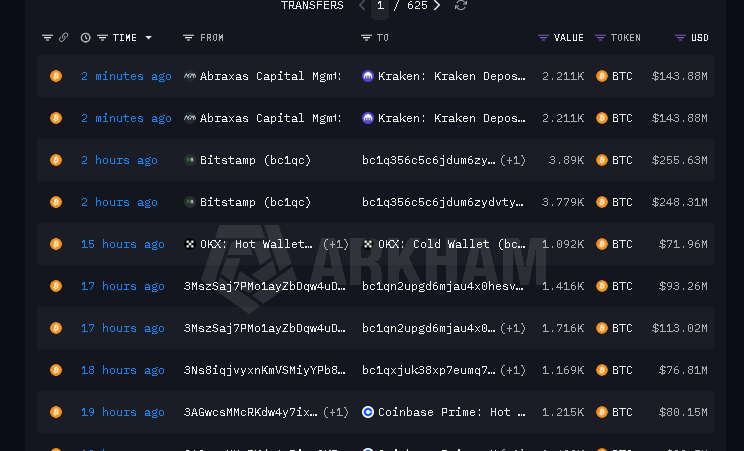This screenshot has height=451, width=744.
Task: Open the '19 hours ago' transaction link
Action: point(123,412)
